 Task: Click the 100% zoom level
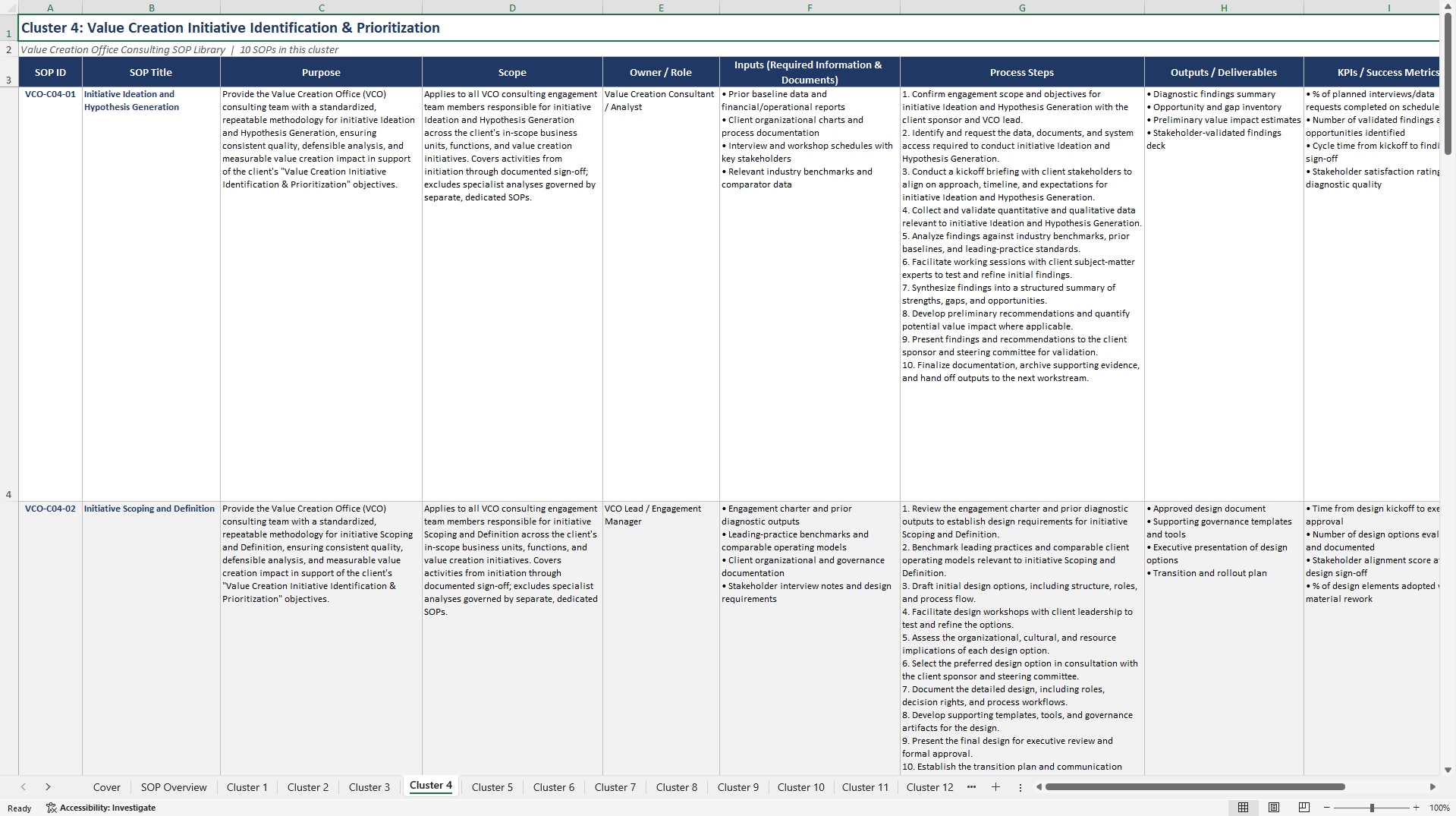point(1439,808)
